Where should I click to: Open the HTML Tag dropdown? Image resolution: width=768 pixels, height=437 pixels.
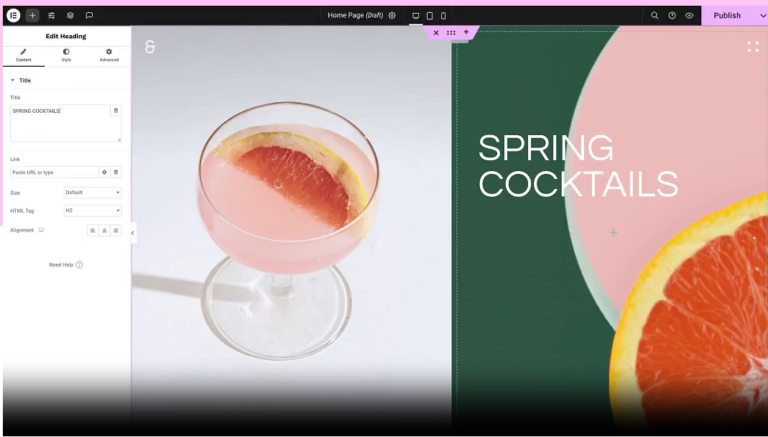(93, 211)
